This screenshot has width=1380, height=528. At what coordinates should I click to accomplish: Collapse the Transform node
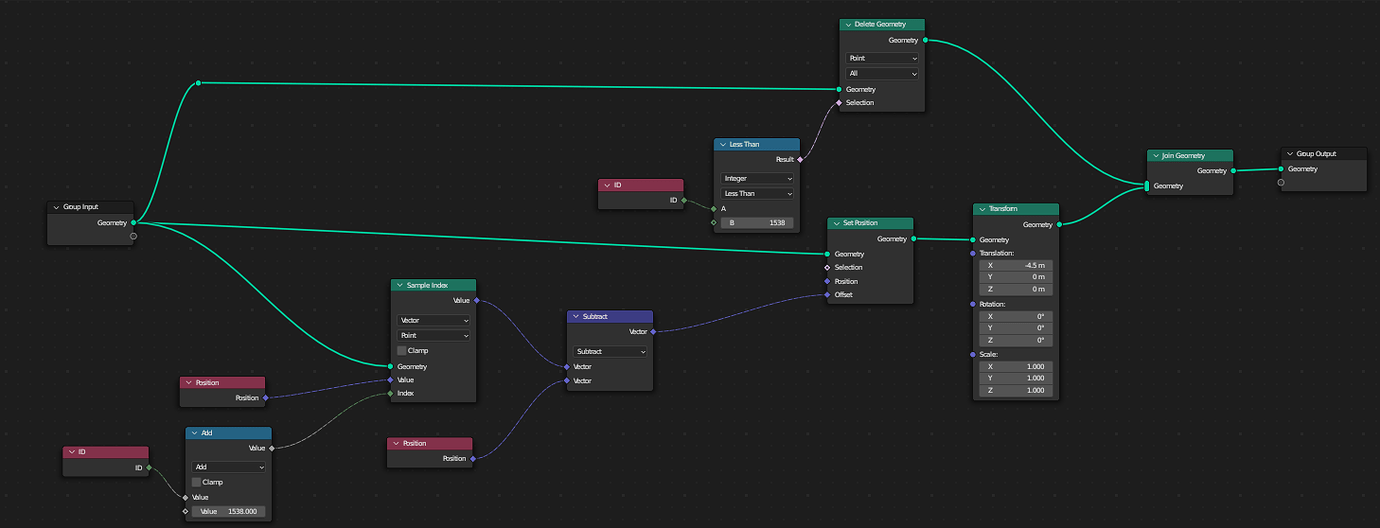click(982, 209)
